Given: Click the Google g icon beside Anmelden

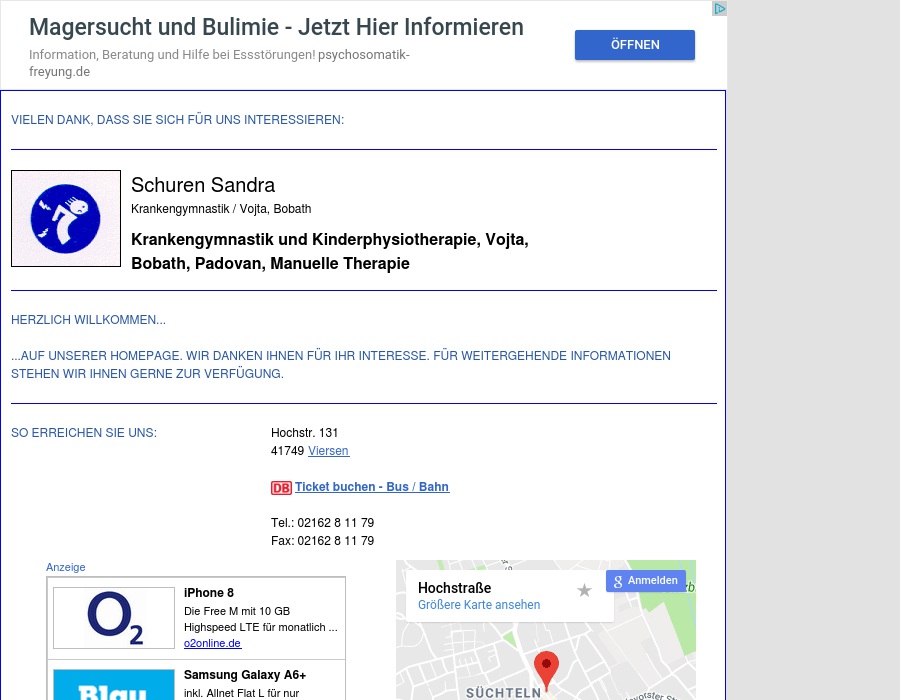Looking at the screenshot, I should pyautogui.click(x=618, y=581).
